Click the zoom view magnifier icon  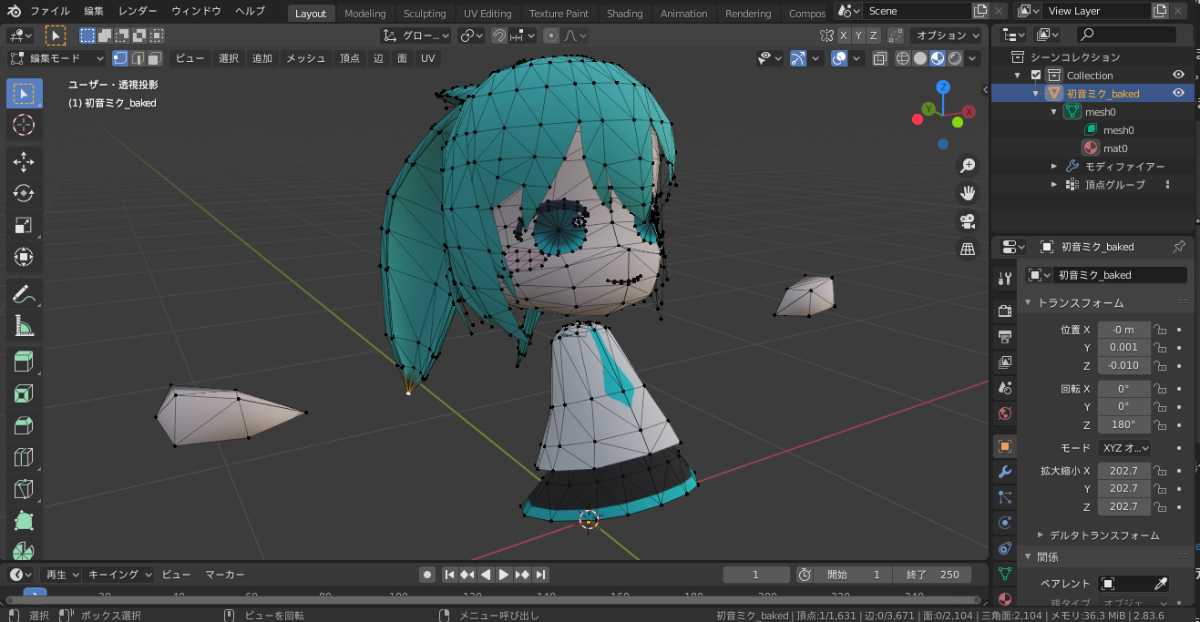pos(967,165)
